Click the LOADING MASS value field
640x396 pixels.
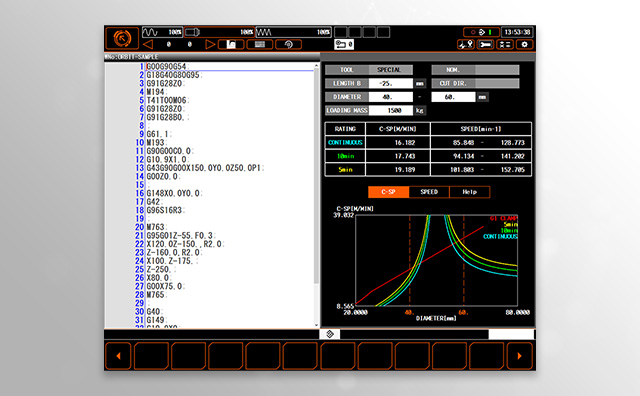[391, 110]
